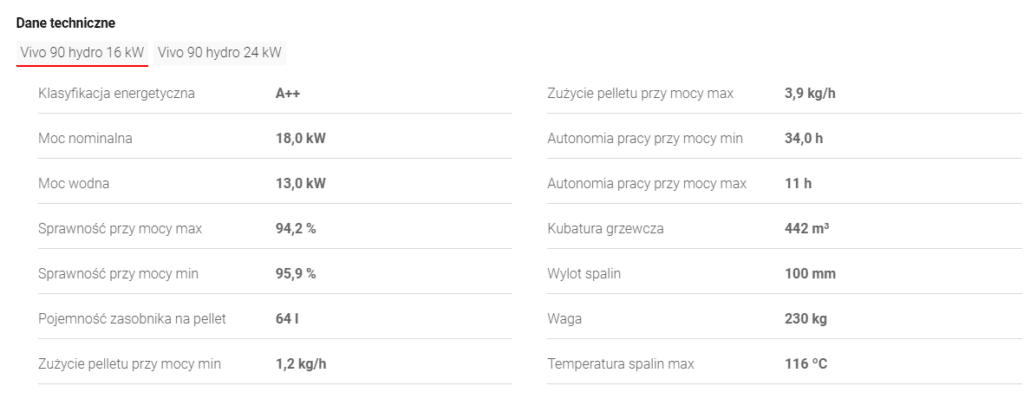
Task: Select the 34,0 h autonomy value
Action: [x=803, y=138]
